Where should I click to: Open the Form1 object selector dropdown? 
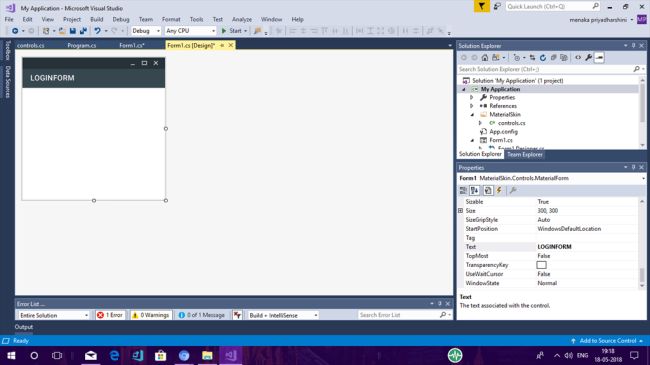643,178
